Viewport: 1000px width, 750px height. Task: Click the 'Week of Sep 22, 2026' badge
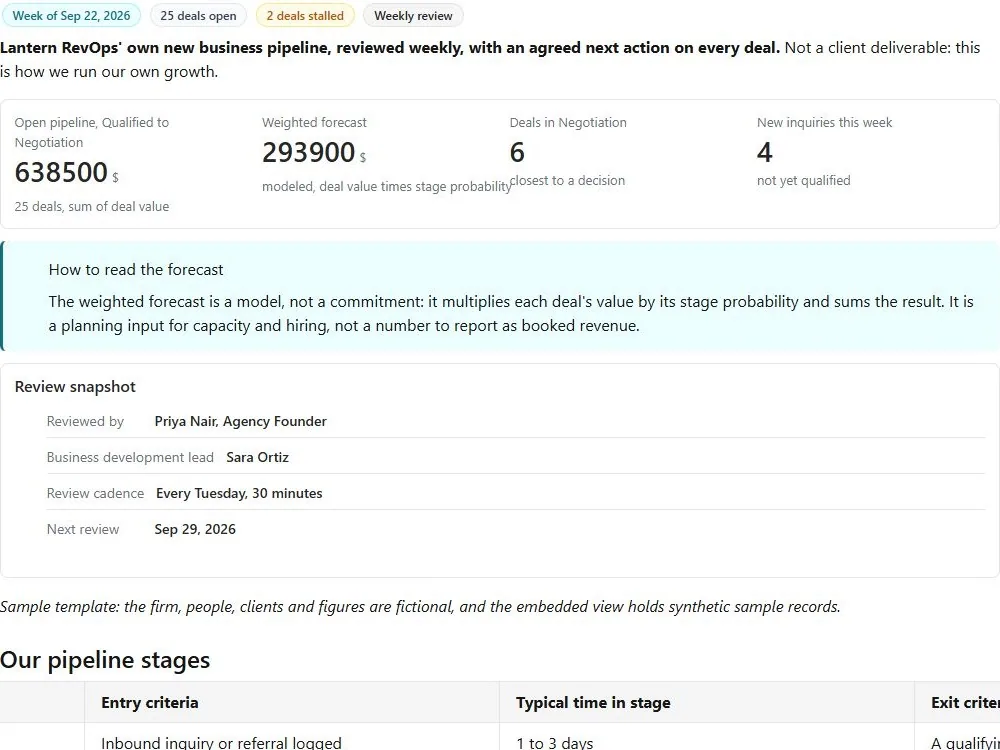click(x=71, y=16)
